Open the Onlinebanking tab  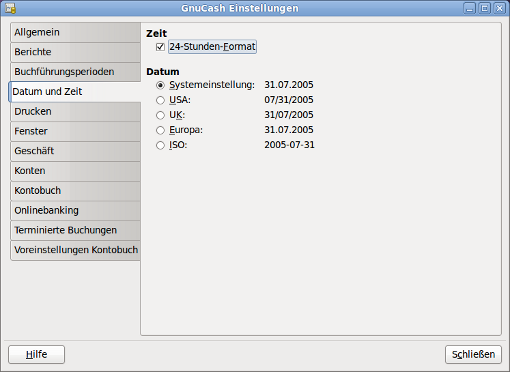pos(75,210)
